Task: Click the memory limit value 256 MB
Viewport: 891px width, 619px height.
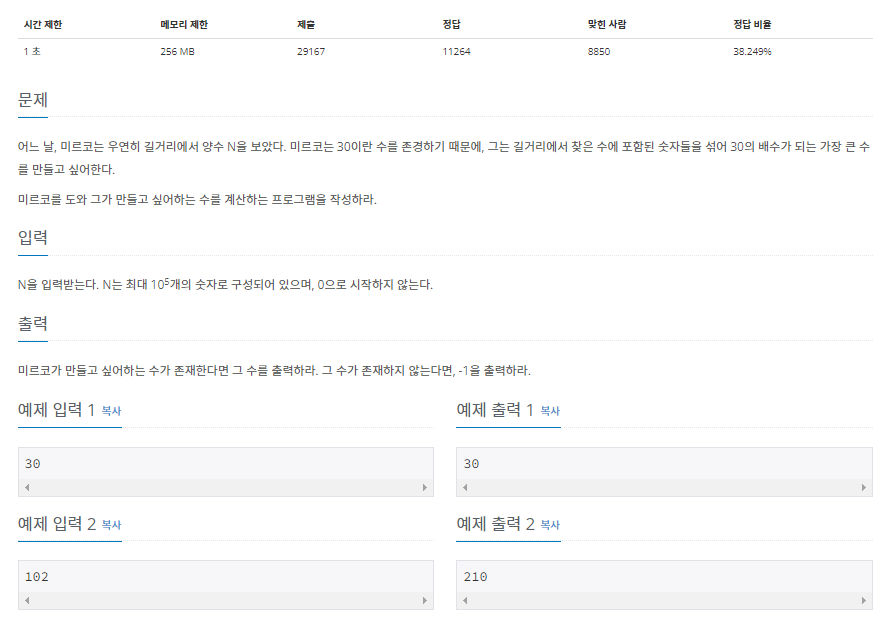Action: (x=177, y=52)
